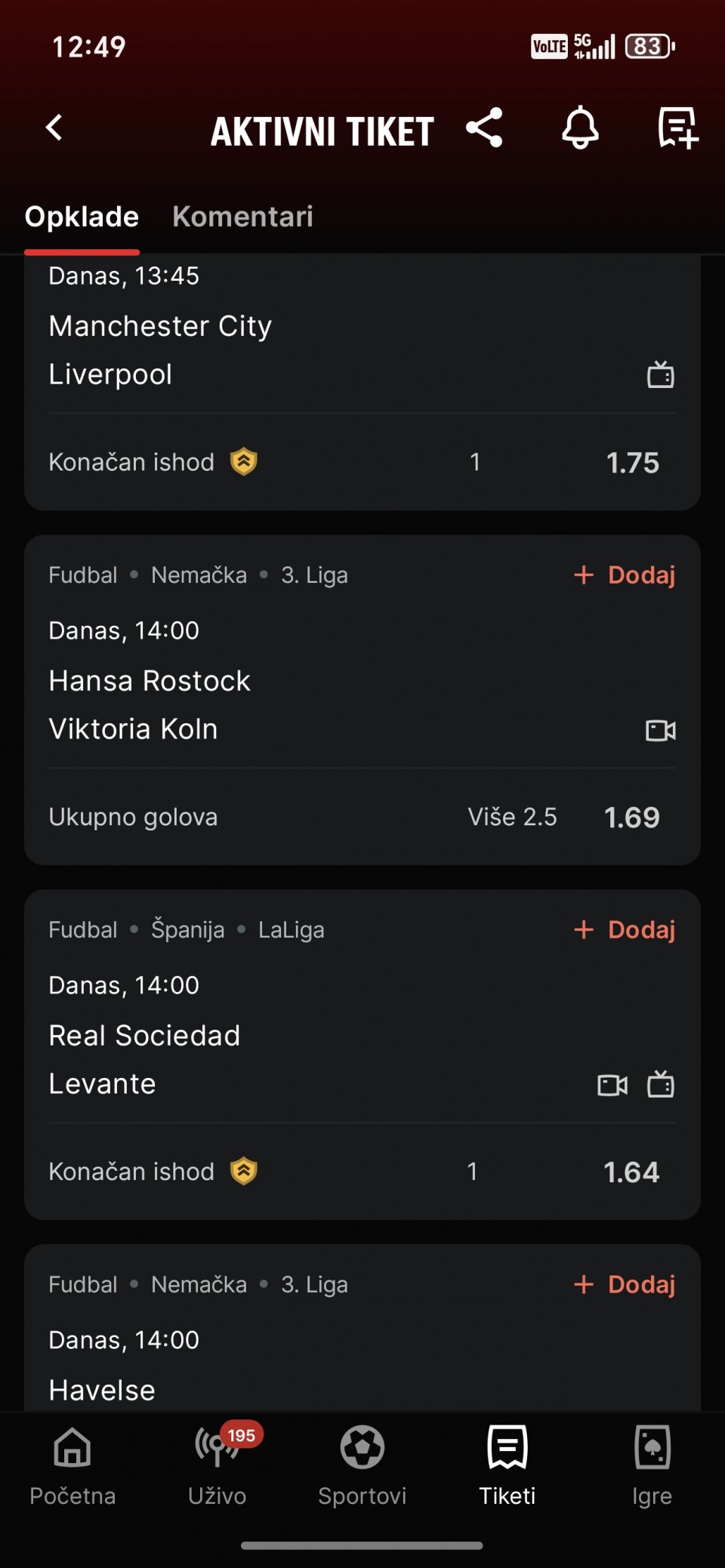Viewport: 725px width, 1568px height.
Task: Share the active ticket
Action: coord(484,128)
